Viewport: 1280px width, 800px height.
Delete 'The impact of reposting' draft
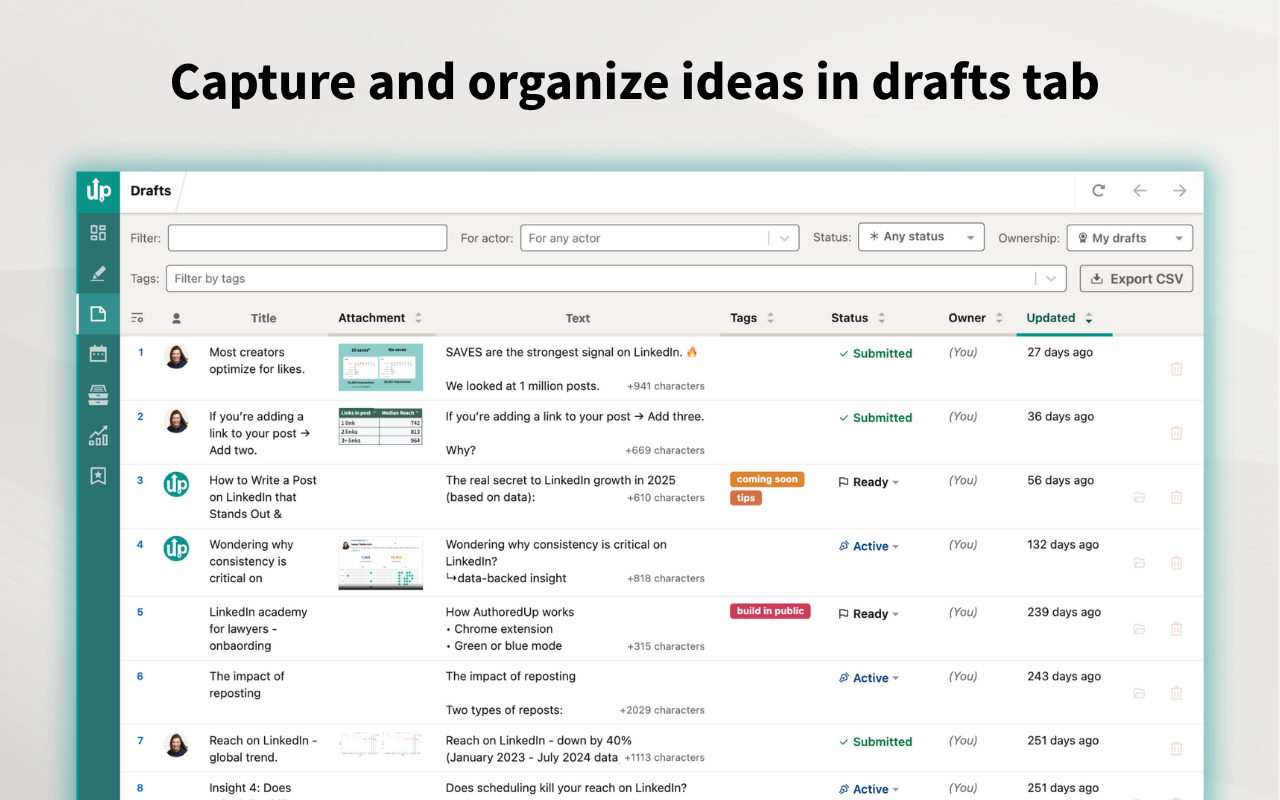click(1176, 693)
